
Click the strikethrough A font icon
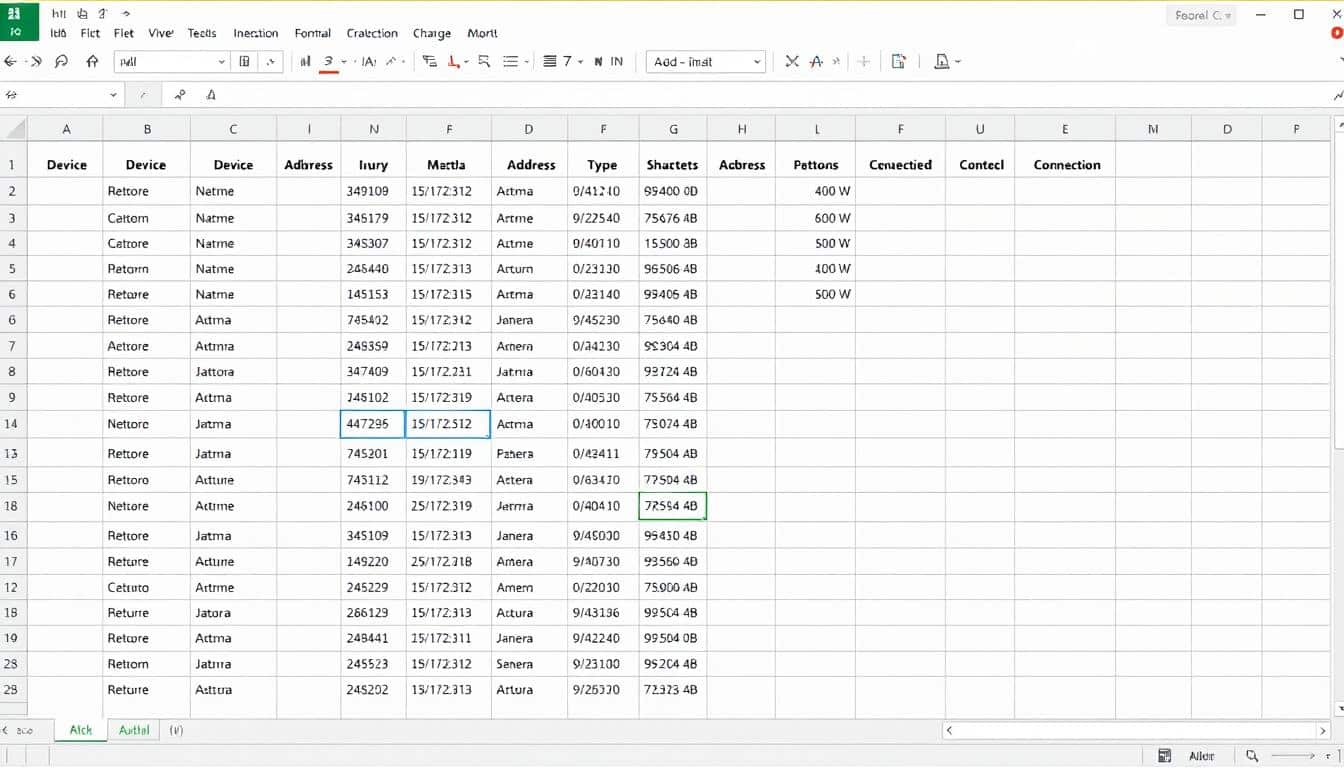(816, 61)
